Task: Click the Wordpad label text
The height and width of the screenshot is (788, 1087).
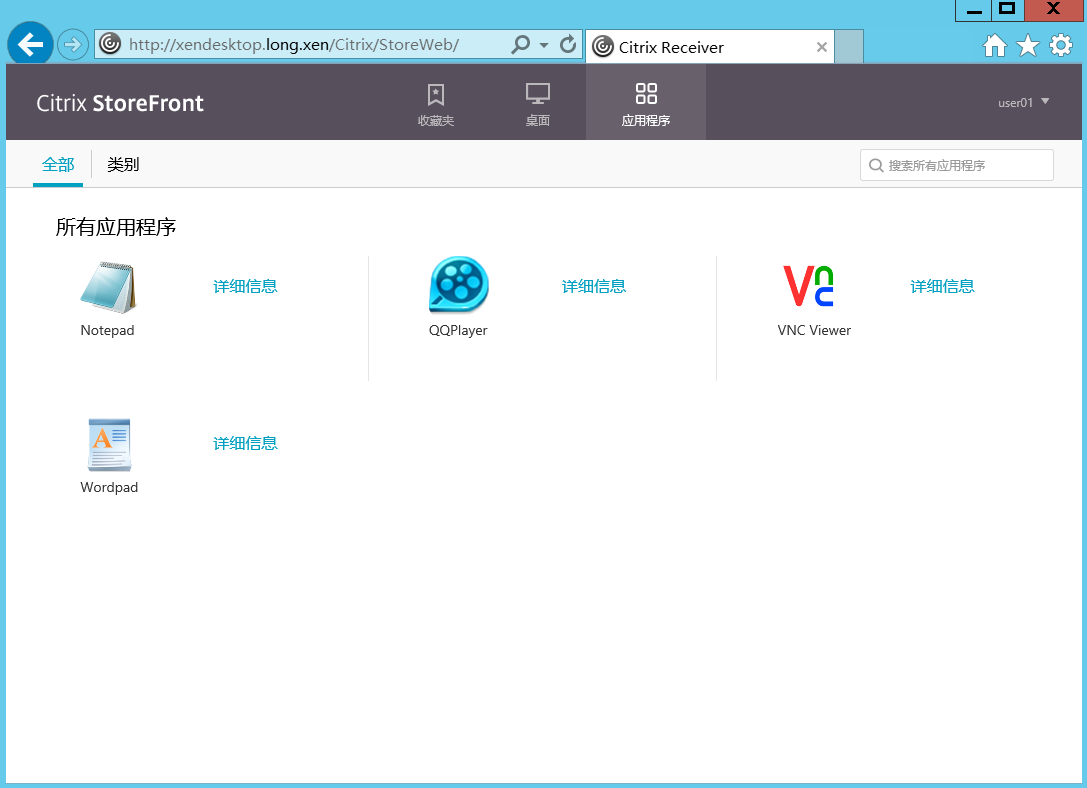Action: coord(110,487)
